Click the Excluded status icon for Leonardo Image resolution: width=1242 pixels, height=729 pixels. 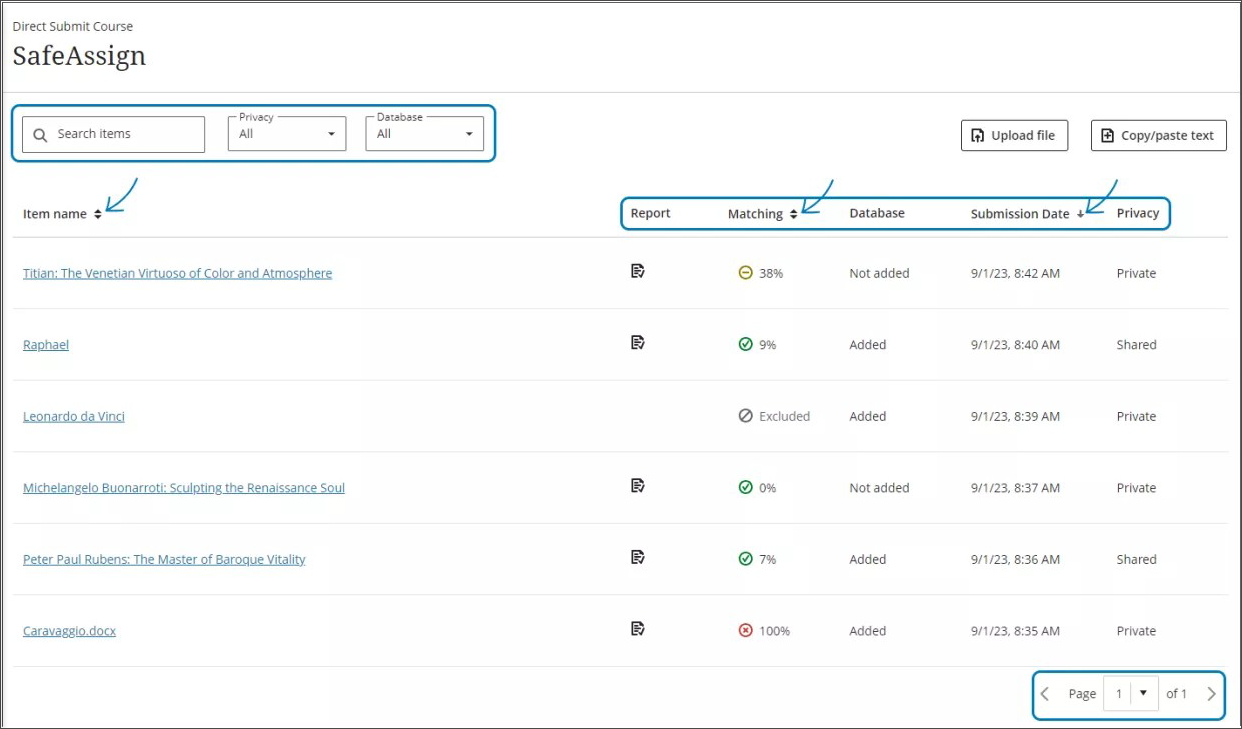(x=745, y=416)
